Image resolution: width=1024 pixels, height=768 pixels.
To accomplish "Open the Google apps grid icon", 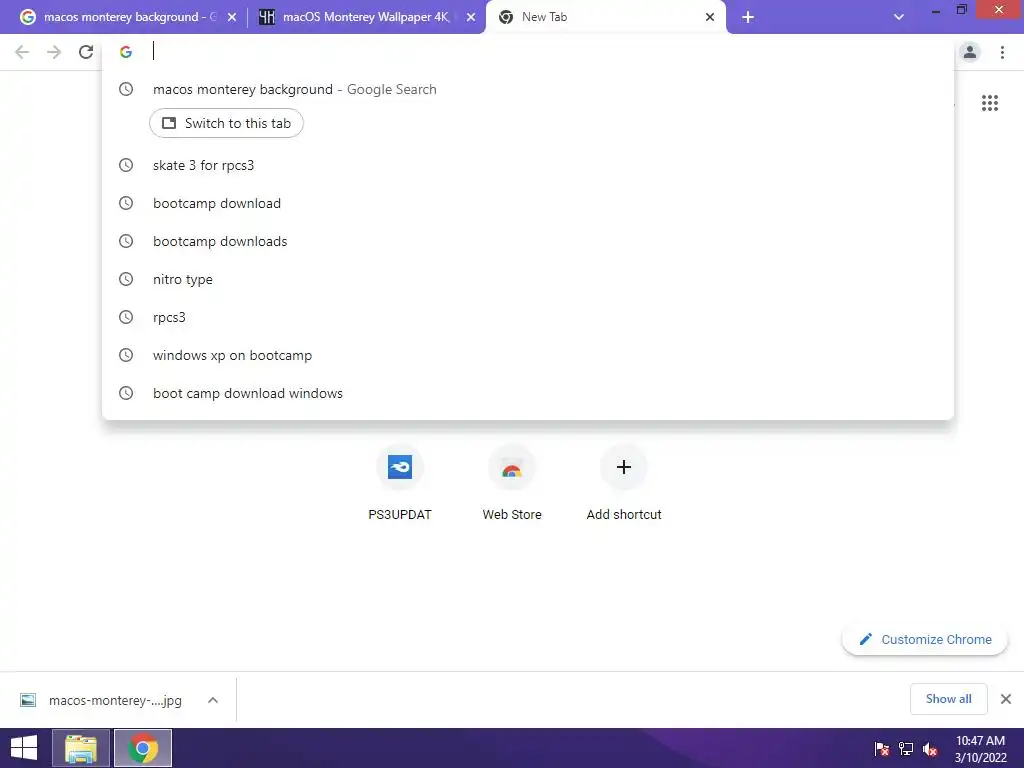I will click(989, 103).
